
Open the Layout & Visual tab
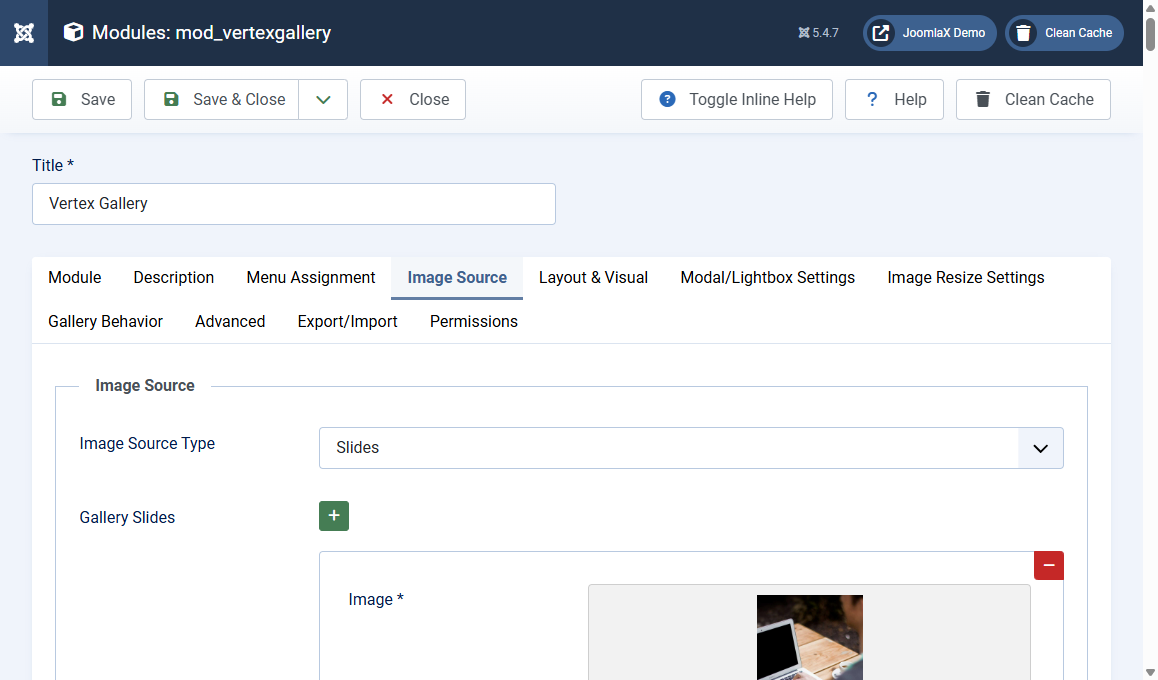coord(593,278)
